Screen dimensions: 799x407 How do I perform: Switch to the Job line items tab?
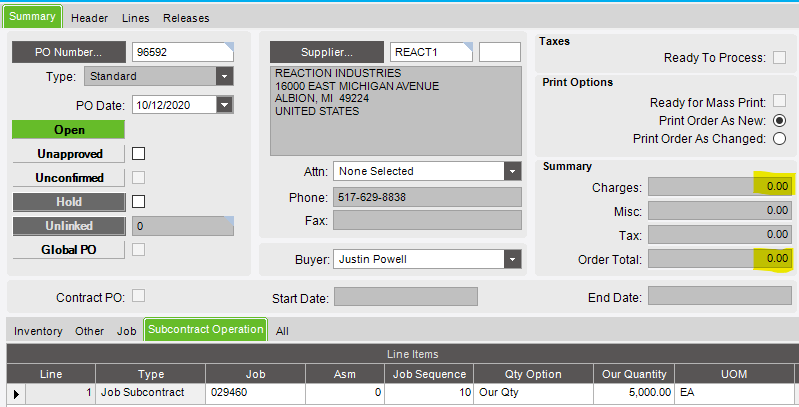[x=126, y=331]
